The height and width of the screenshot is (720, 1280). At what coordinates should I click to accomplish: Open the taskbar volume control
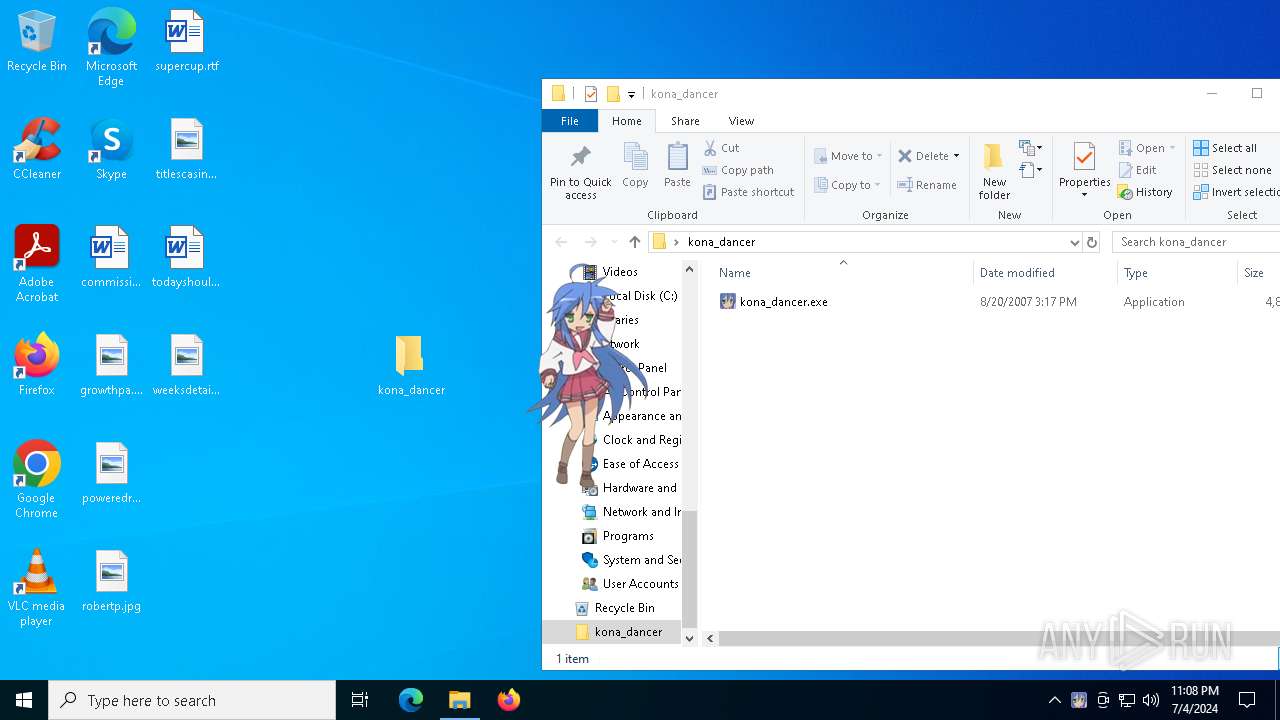pos(1150,700)
